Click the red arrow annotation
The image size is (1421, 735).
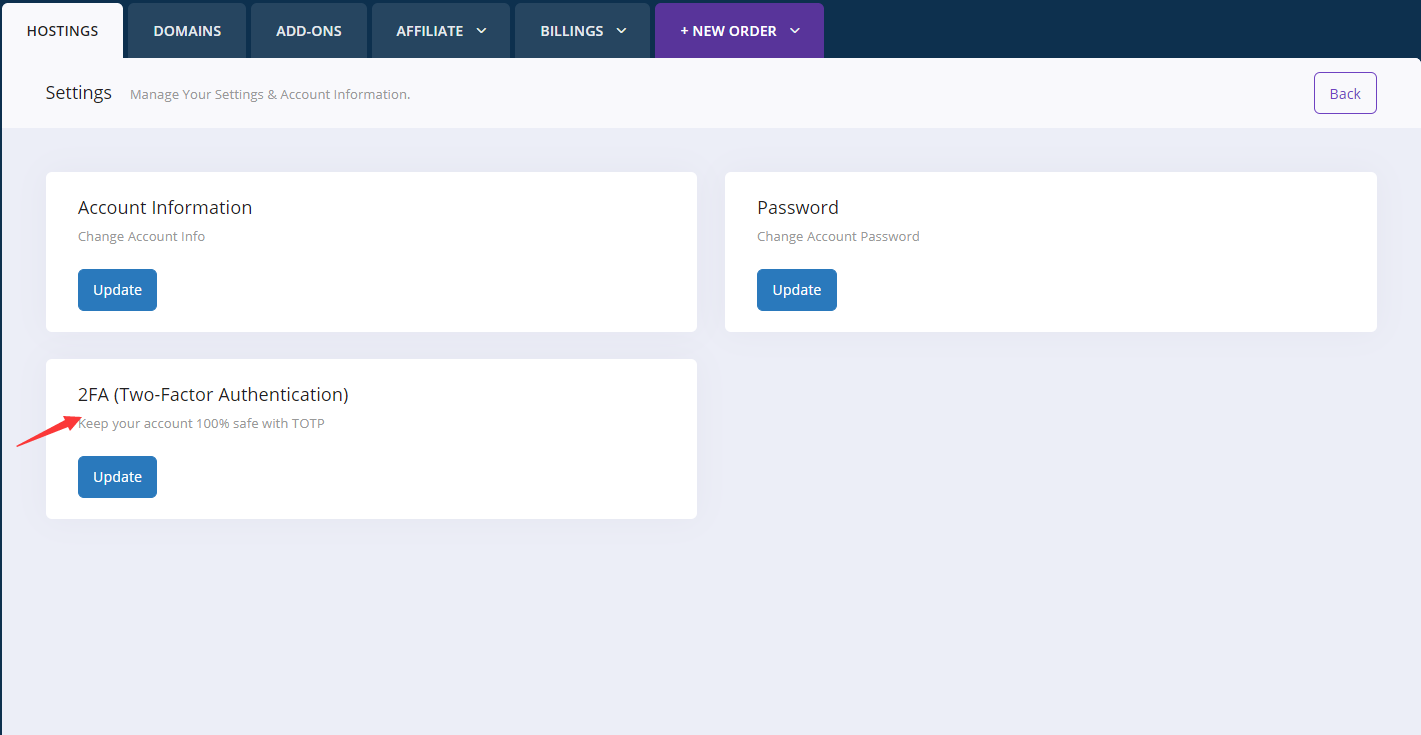point(47,433)
